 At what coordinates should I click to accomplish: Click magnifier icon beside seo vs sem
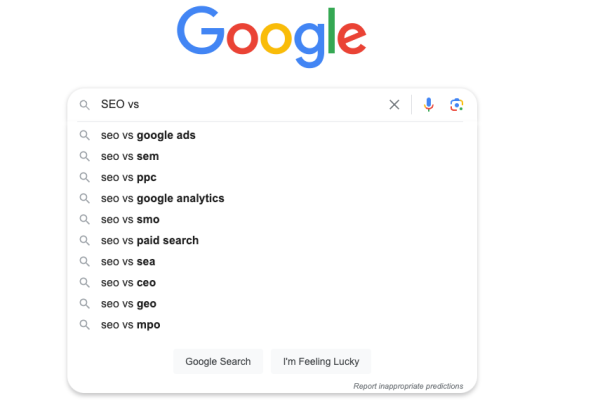tap(85, 156)
